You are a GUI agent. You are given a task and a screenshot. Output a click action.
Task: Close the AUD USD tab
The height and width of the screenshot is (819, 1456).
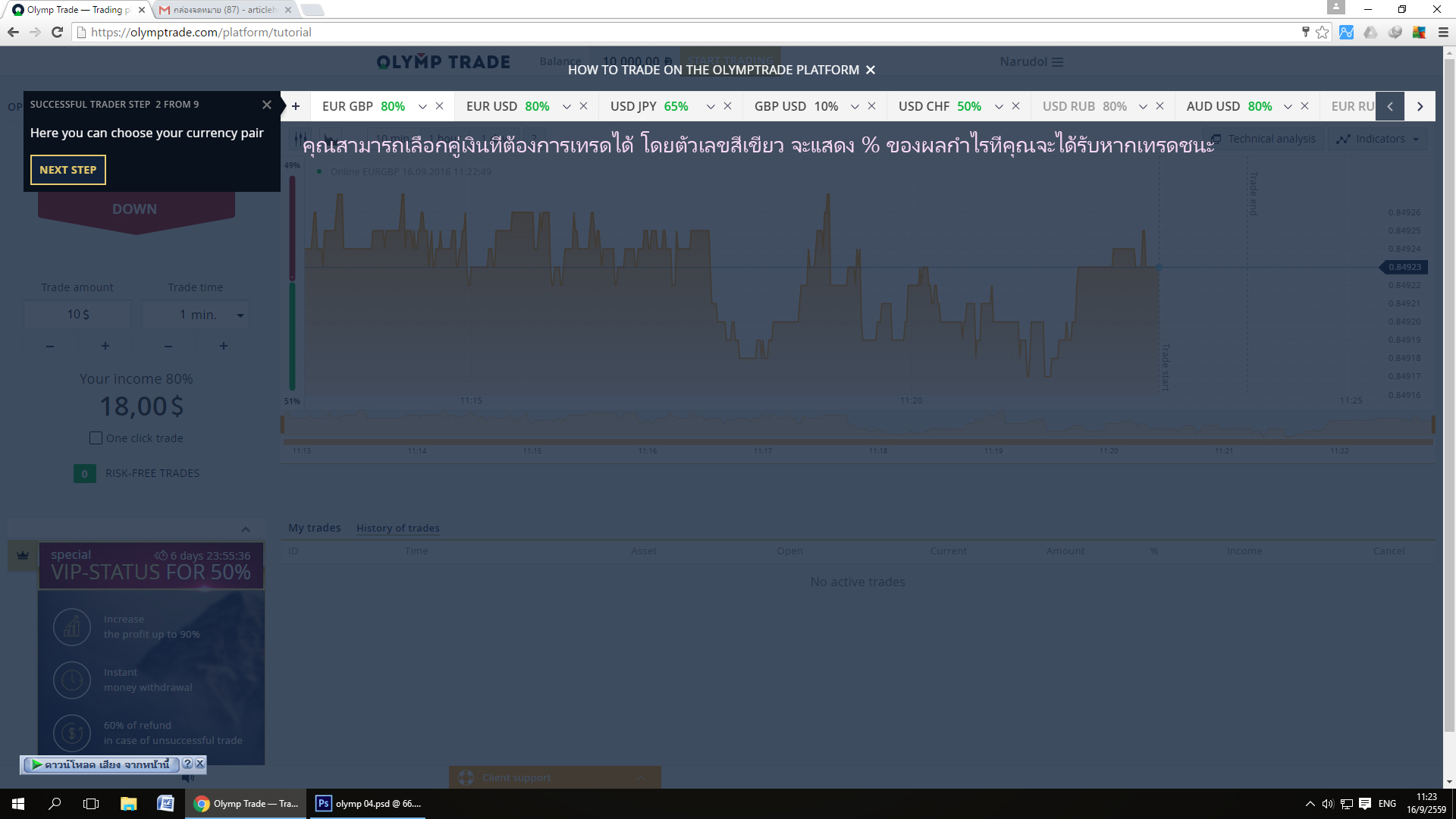pos(1304,106)
